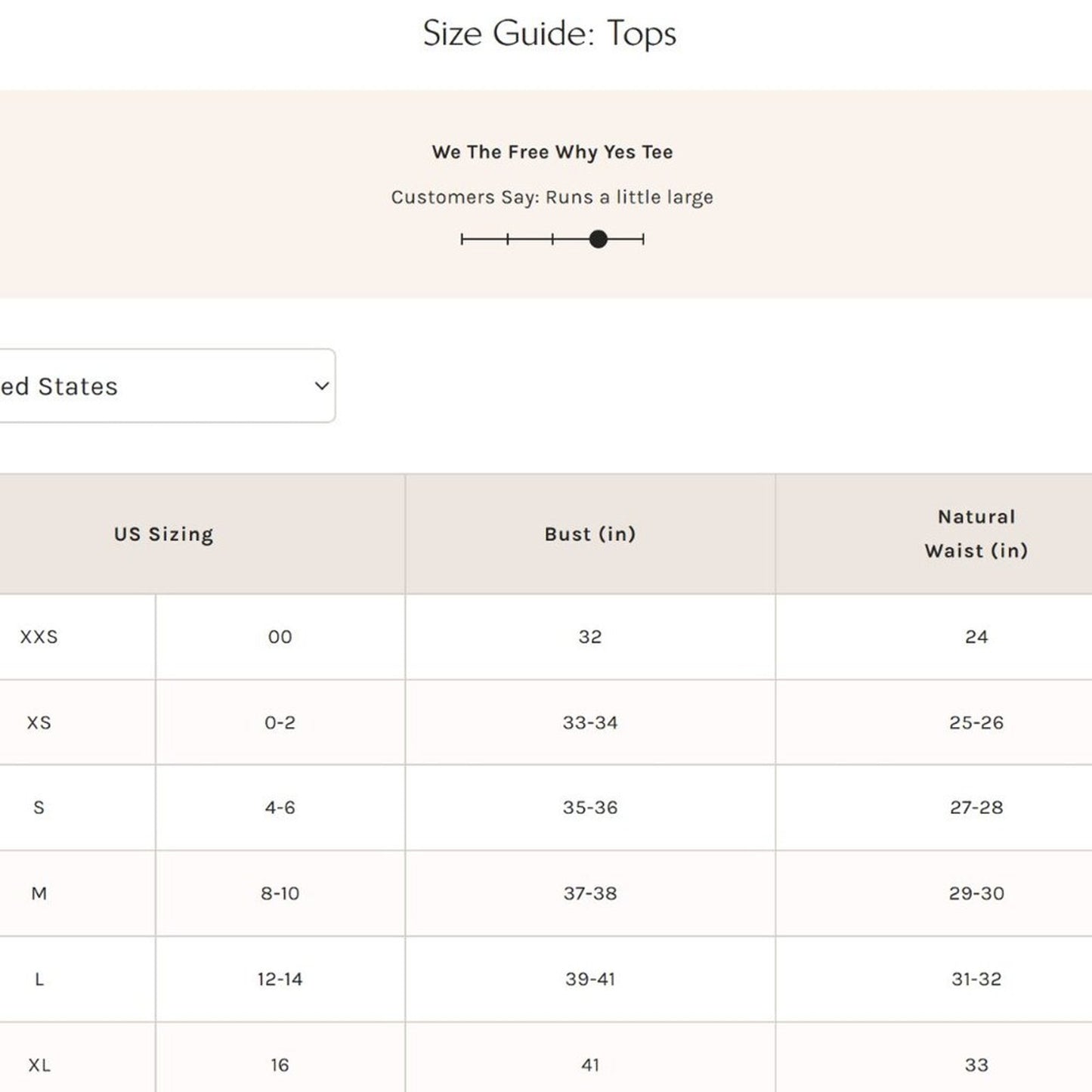1092x1092 pixels.
Task: Click the 'Size Guide: Tops' heading
Action: (x=549, y=34)
